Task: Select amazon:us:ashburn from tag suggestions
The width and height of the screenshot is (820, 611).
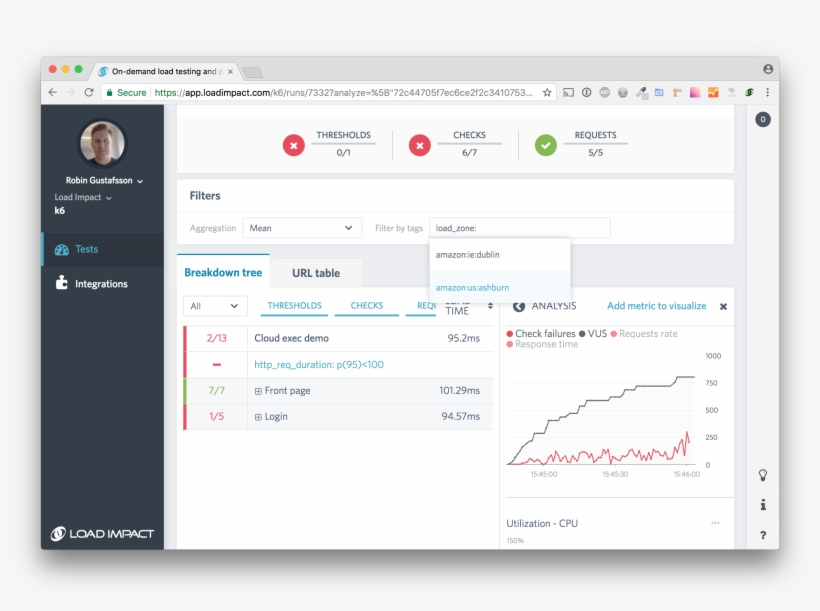Action: click(x=472, y=288)
